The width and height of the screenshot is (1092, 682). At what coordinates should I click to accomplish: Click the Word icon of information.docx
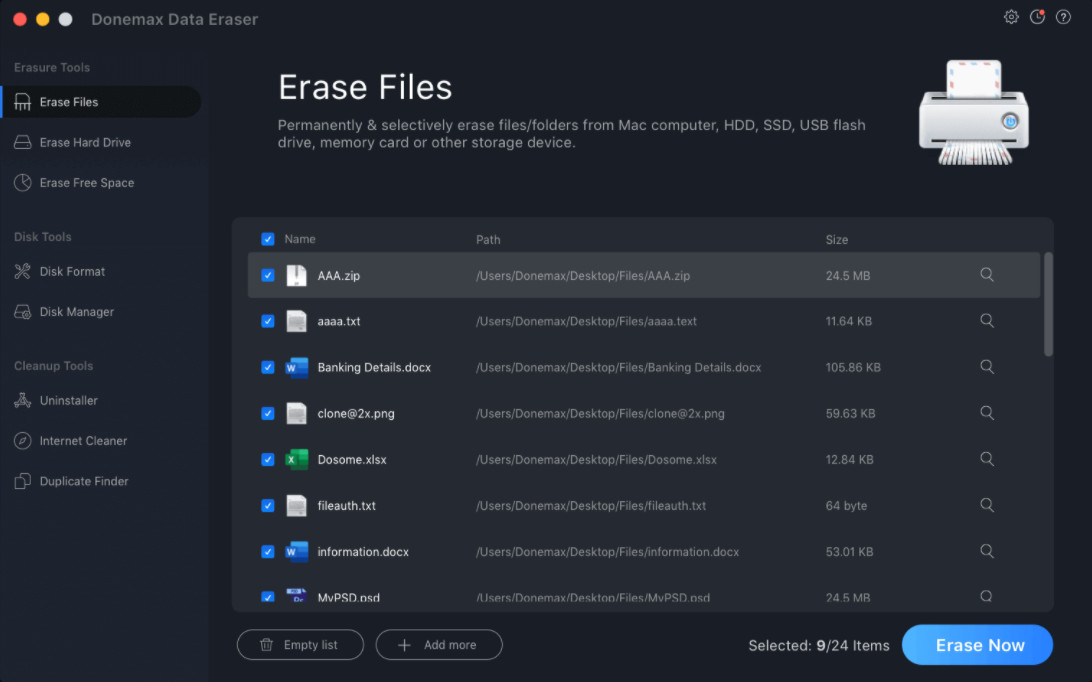[x=297, y=551]
